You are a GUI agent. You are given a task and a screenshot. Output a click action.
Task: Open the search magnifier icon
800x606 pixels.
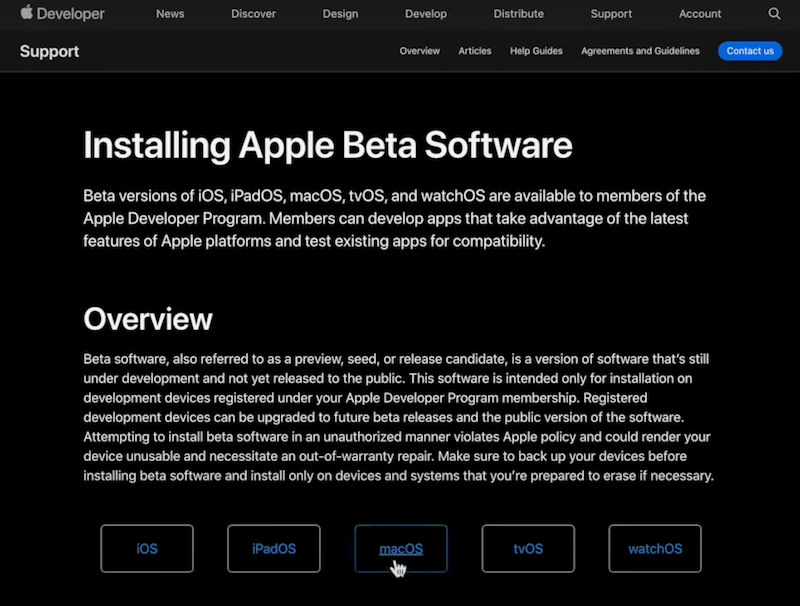click(x=774, y=14)
